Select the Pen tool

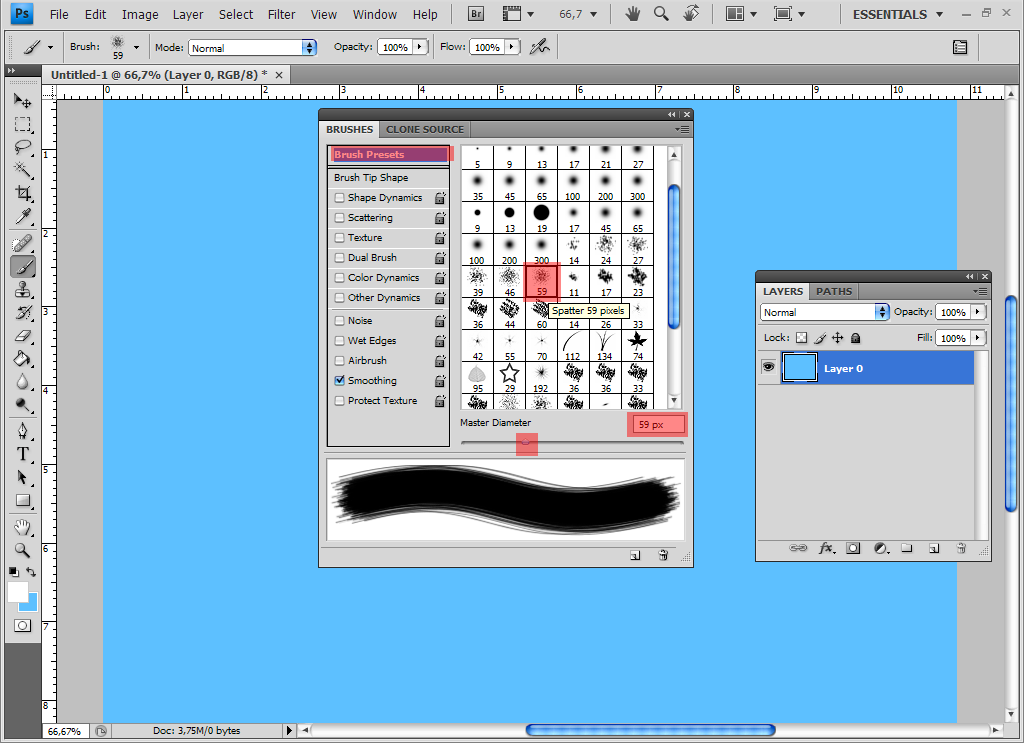[x=22, y=431]
